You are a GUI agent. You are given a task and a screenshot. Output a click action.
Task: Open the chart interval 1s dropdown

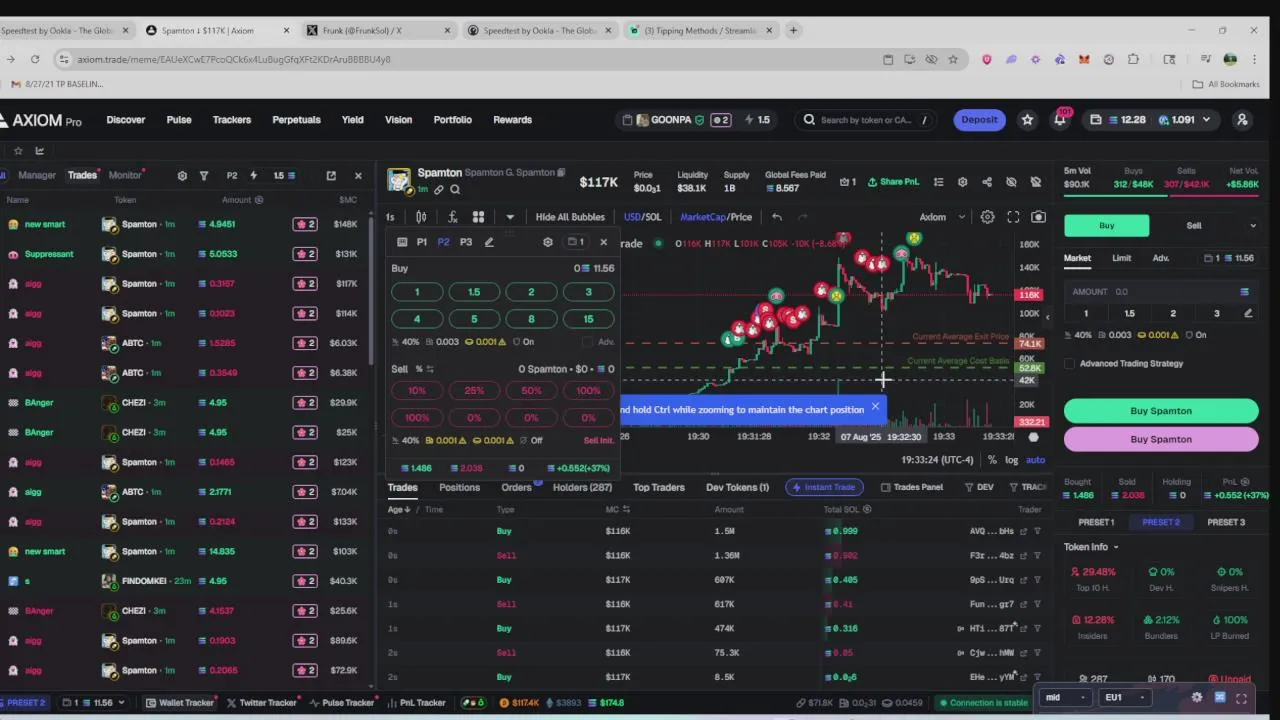[390, 217]
